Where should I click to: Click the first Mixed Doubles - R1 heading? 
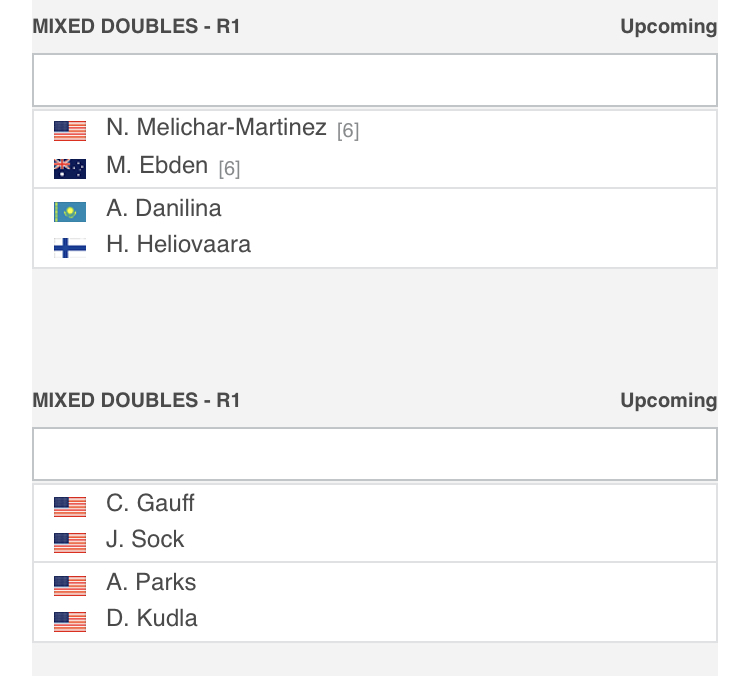pyautogui.click(x=136, y=26)
